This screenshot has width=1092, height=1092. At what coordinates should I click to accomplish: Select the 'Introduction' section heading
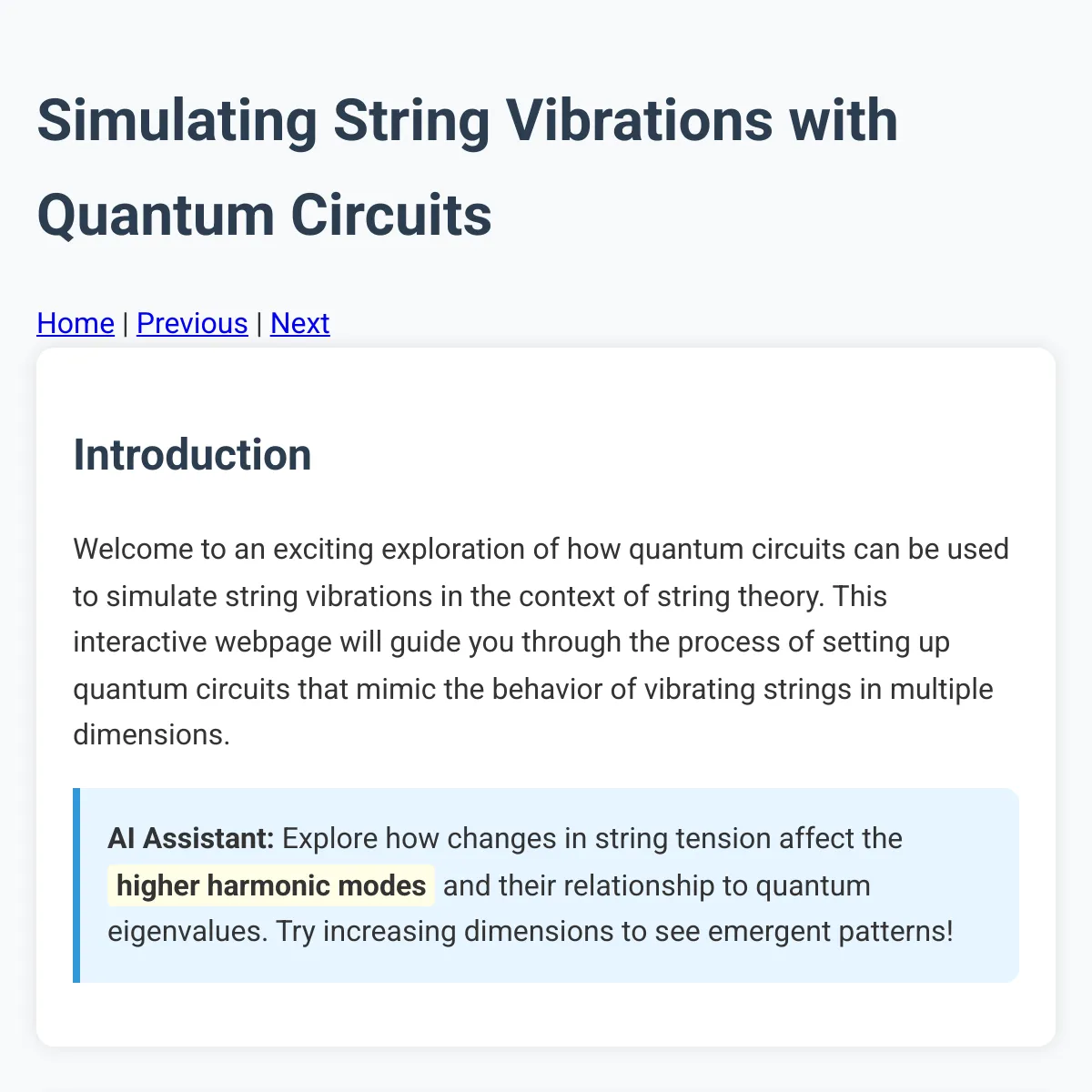point(192,455)
